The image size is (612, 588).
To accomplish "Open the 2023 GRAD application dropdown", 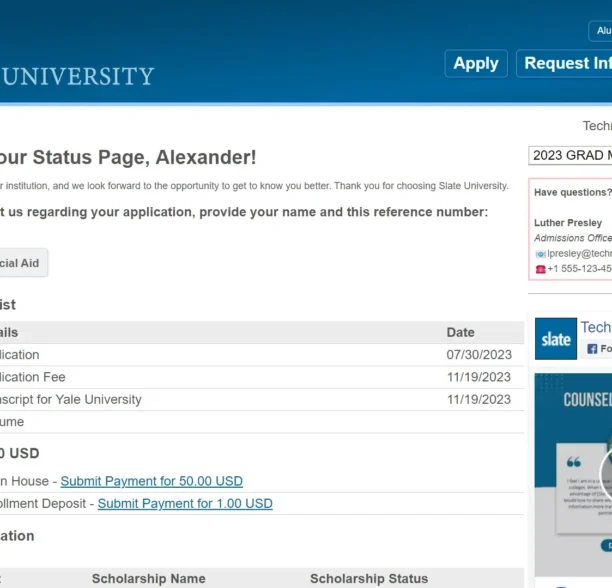I will tap(570, 155).
